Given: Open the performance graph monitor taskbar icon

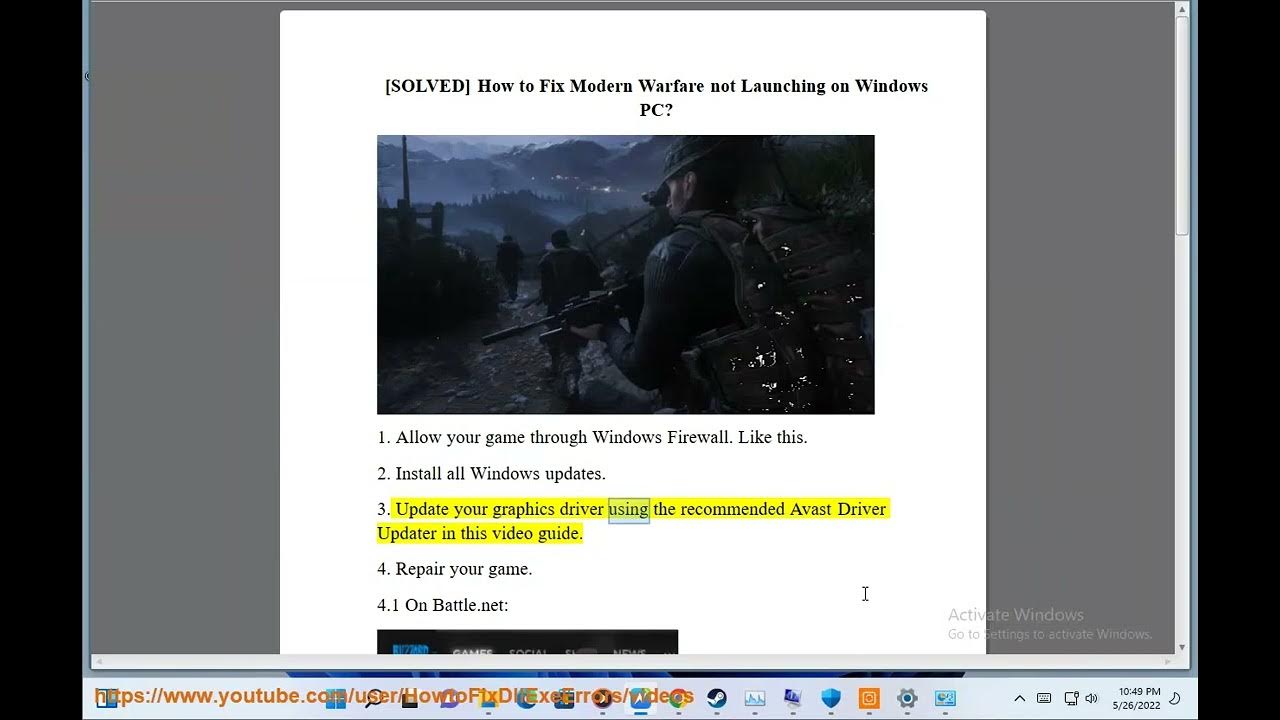Looking at the screenshot, I should (755, 698).
